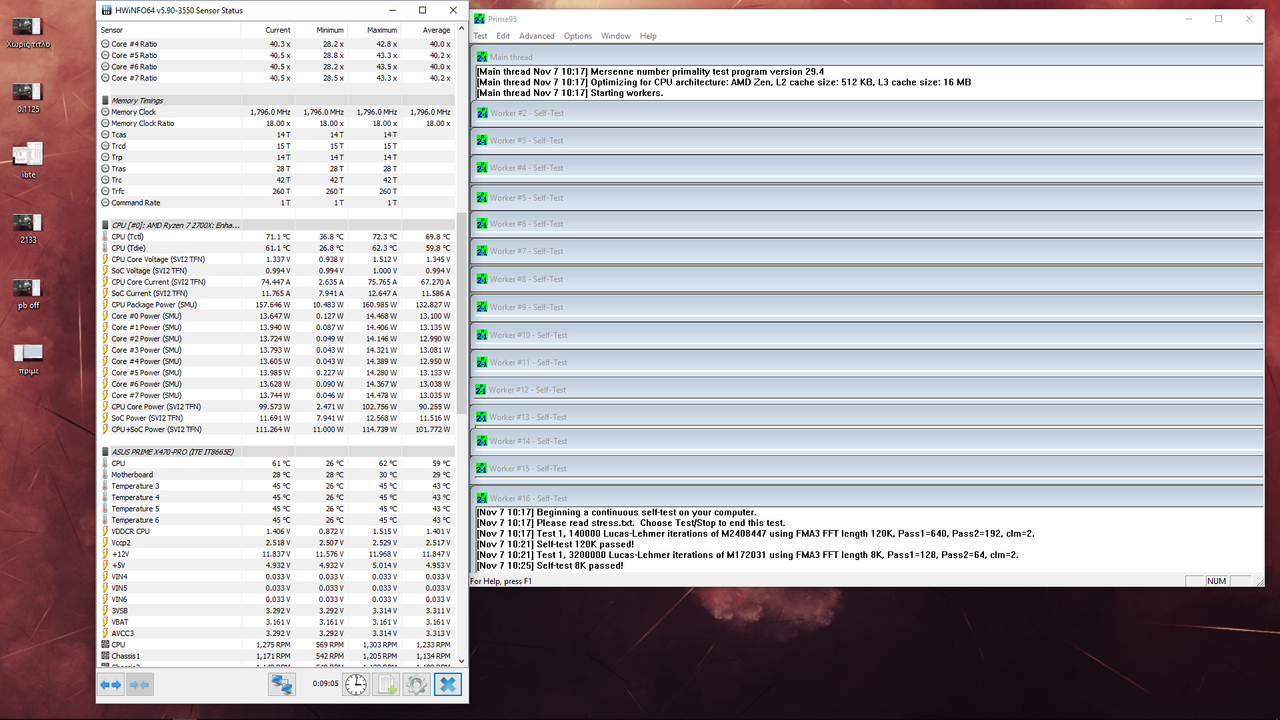The height and width of the screenshot is (720, 1280).
Task: Click the NUM indicator in Prime95 status bar
Action: pyautogui.click(x=1216, y=581)
